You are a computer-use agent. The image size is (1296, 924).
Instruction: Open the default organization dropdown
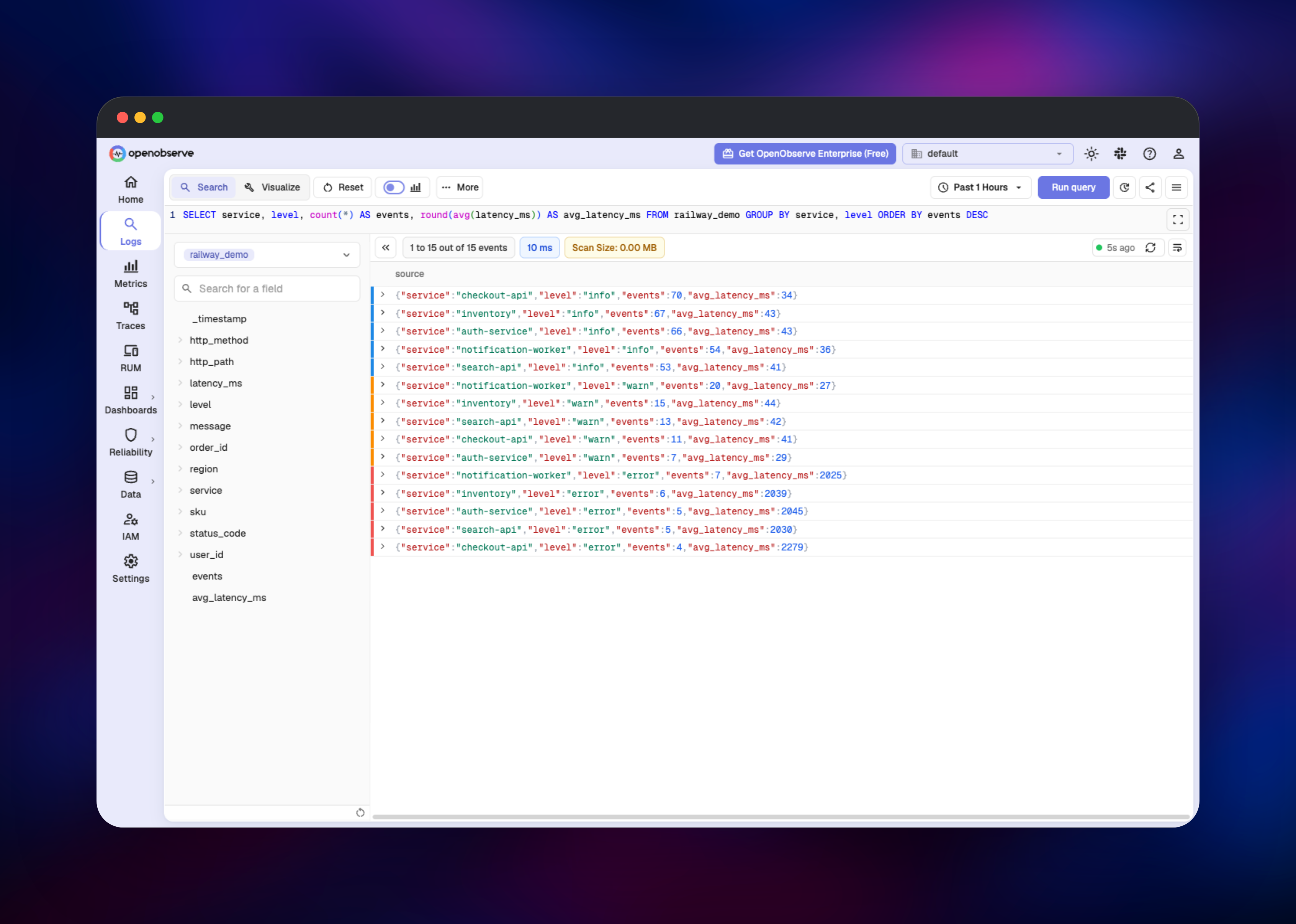click(x=988, y=154)
